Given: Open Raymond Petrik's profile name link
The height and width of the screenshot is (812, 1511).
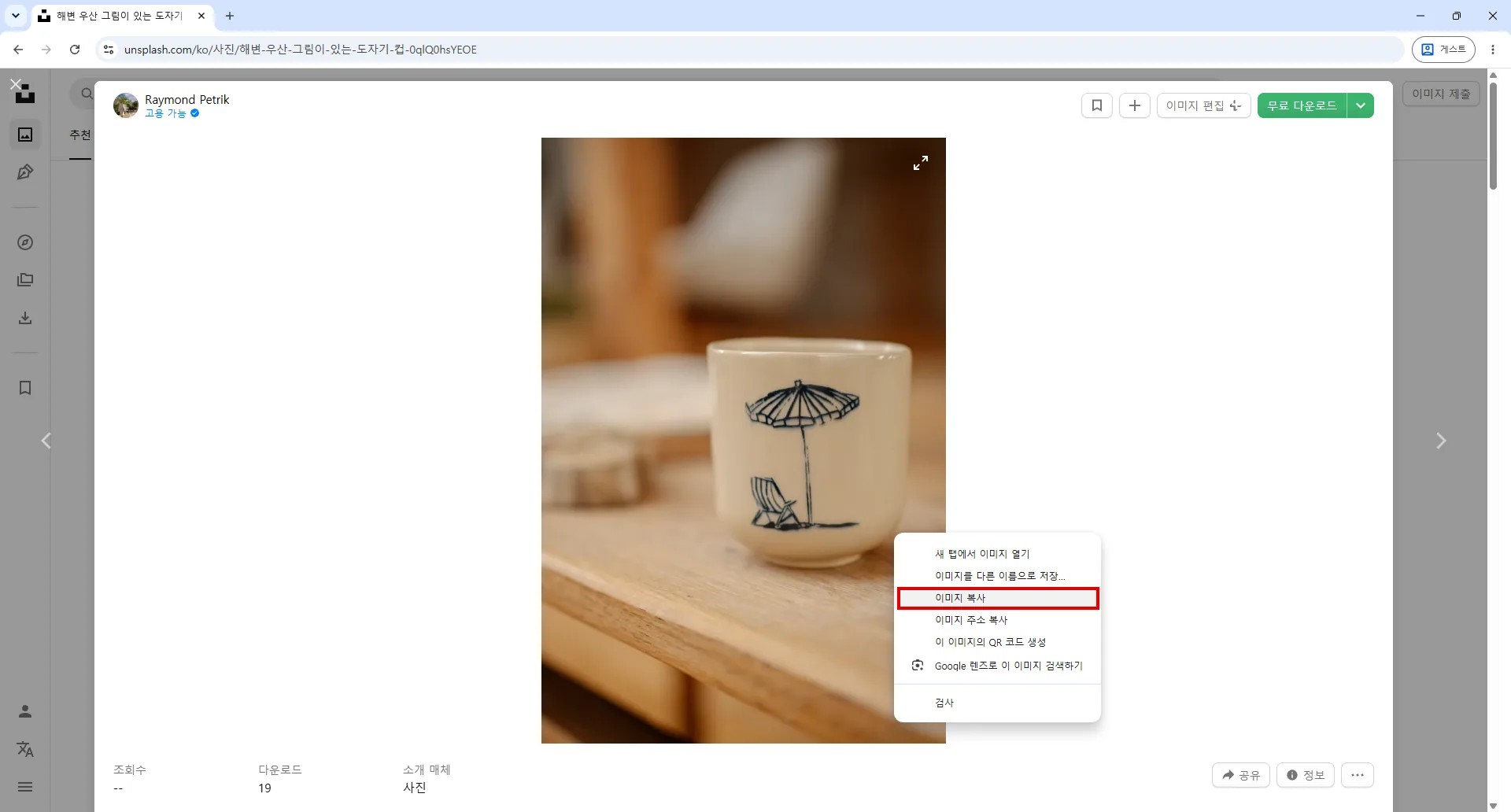Looking at the screenshot, I should (x=187, y=99).
